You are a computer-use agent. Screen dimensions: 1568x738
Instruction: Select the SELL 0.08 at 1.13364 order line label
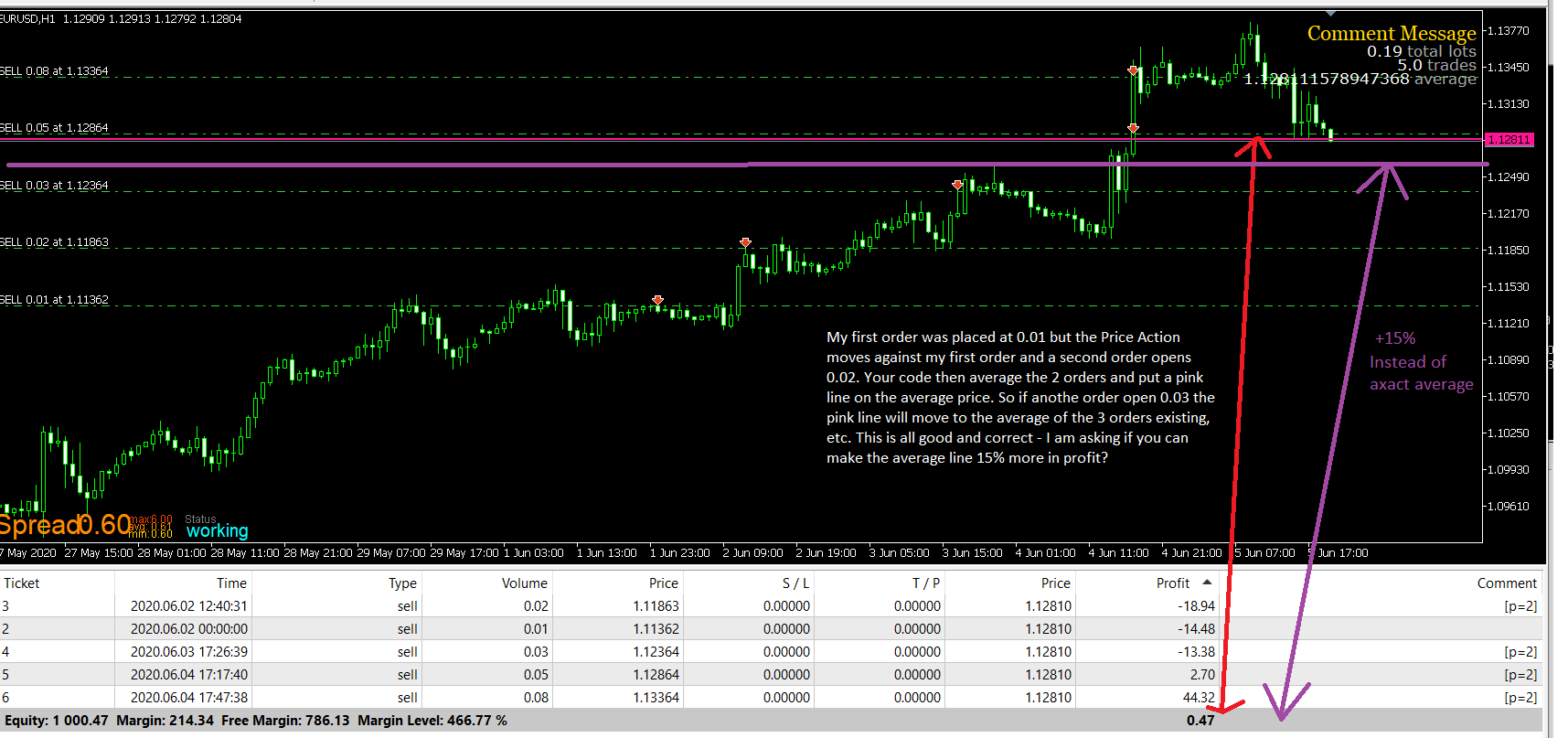[54, 71]
